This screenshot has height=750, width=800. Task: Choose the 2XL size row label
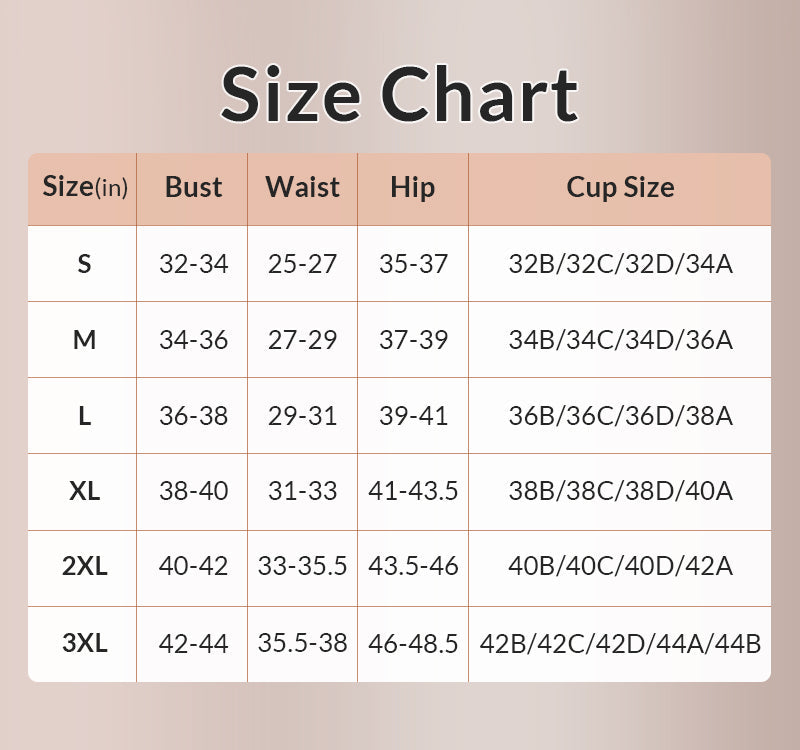84,567
